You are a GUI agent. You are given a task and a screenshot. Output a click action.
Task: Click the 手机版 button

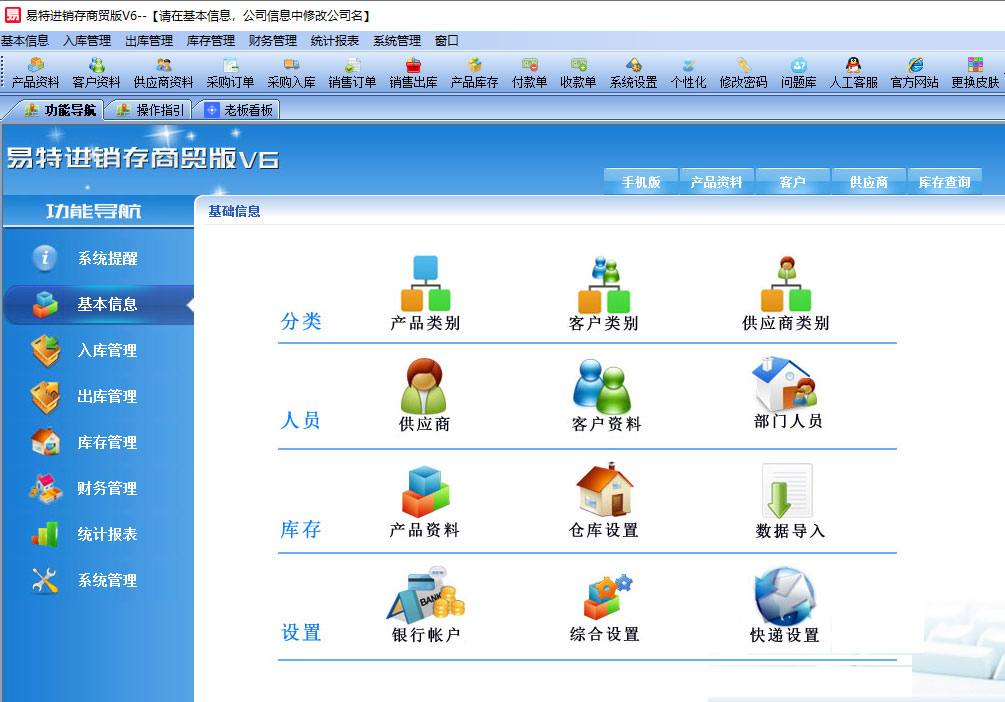pyautogui.click(x=641, y=182)
